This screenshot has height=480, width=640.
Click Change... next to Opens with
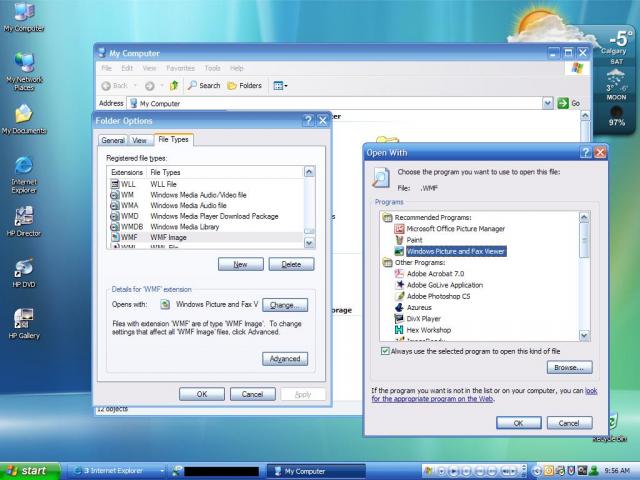285,305
